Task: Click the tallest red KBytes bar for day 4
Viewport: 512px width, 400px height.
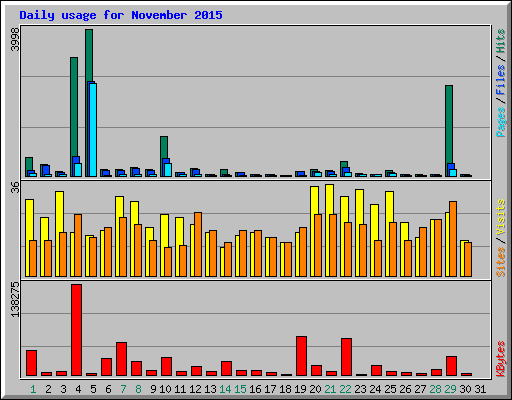Action: coord(76,330)
